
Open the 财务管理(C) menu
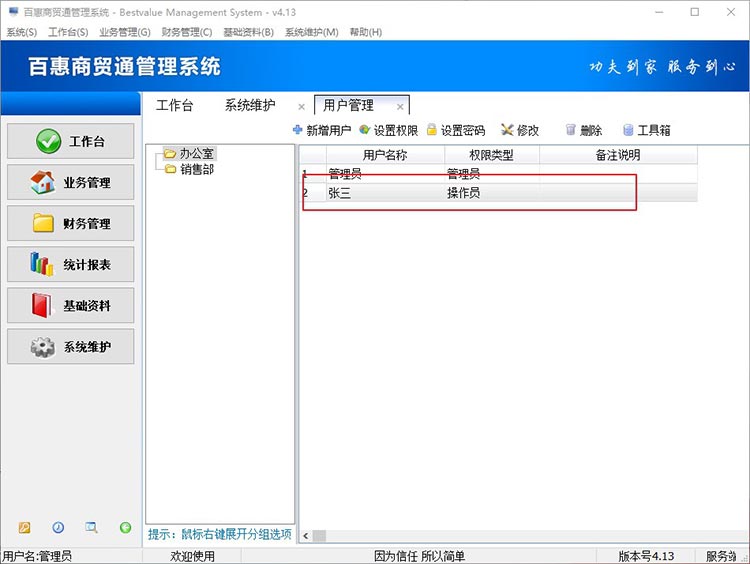[x=187, y=32]
